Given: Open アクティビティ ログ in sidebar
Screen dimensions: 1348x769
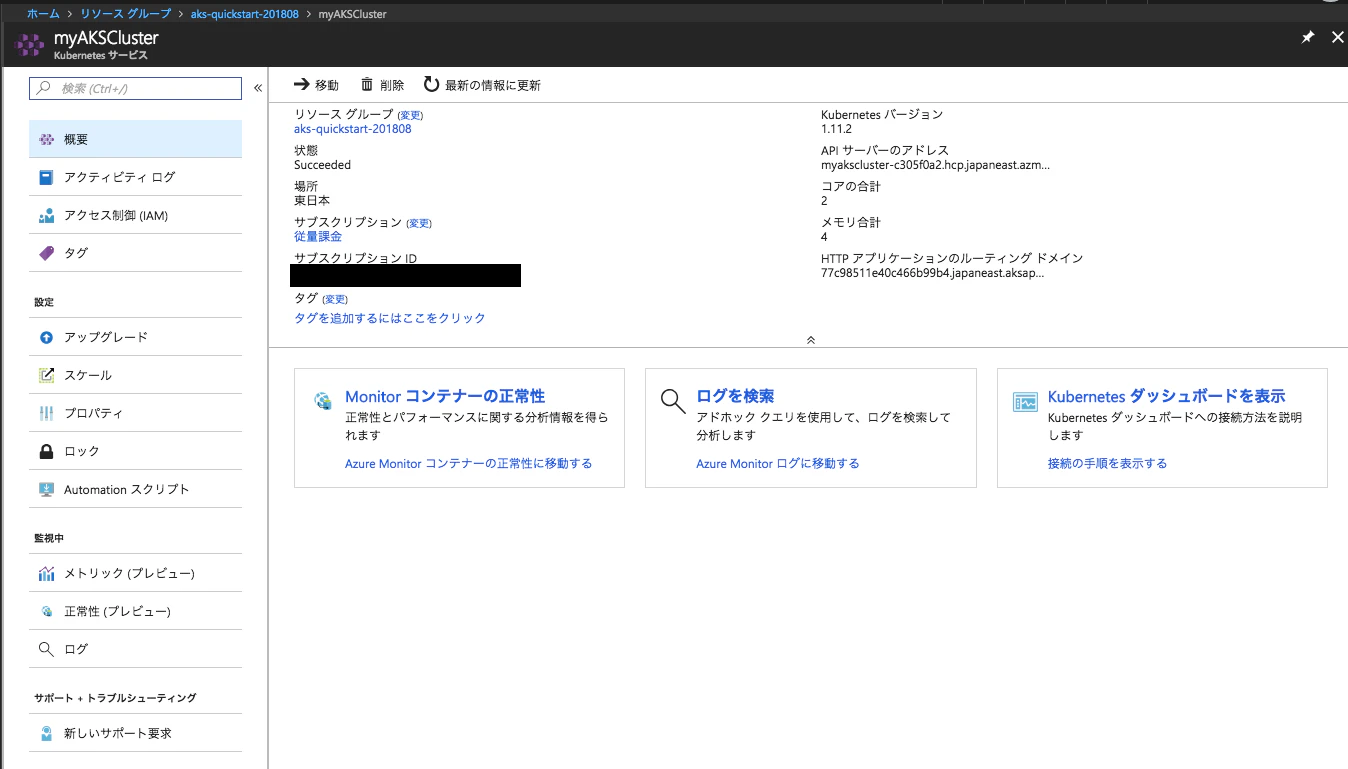Looking at the screenshot, I should 135,177.
